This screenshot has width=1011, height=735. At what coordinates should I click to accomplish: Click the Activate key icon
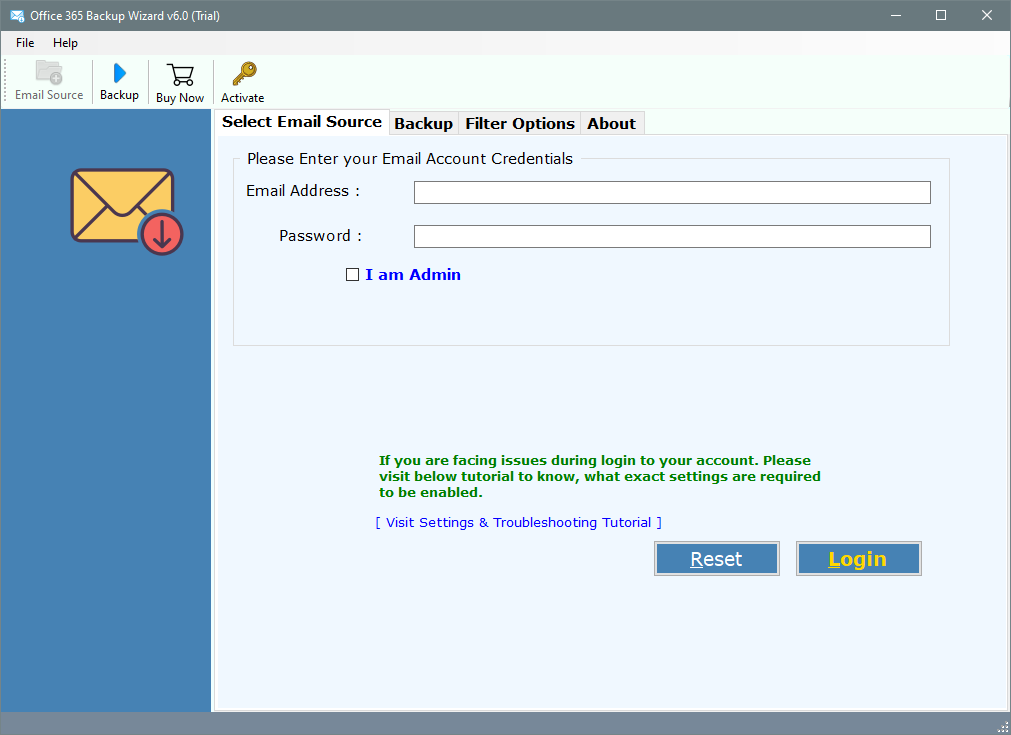(x=244, y=74)
